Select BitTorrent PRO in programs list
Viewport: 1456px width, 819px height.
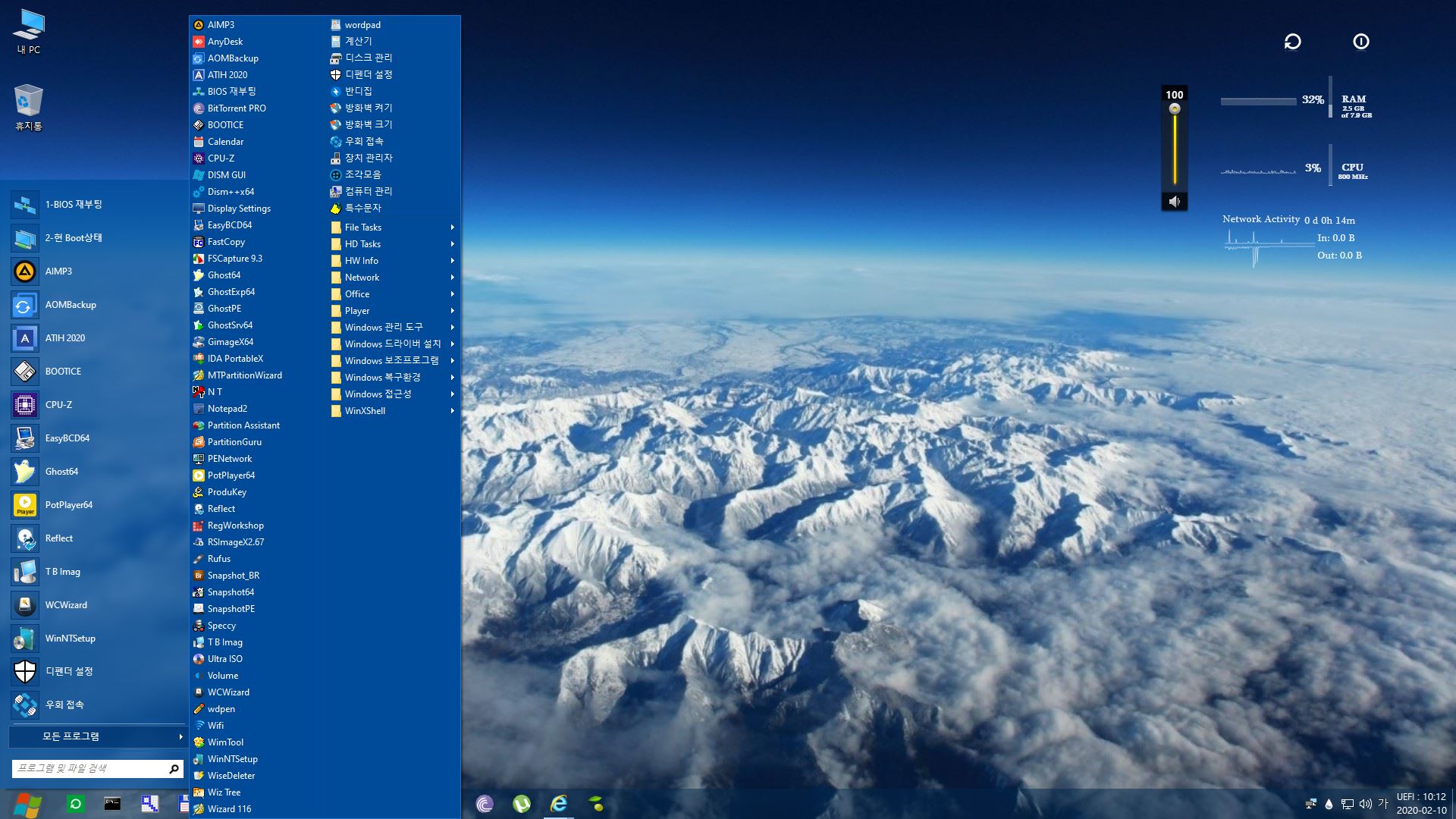point(258,108)
